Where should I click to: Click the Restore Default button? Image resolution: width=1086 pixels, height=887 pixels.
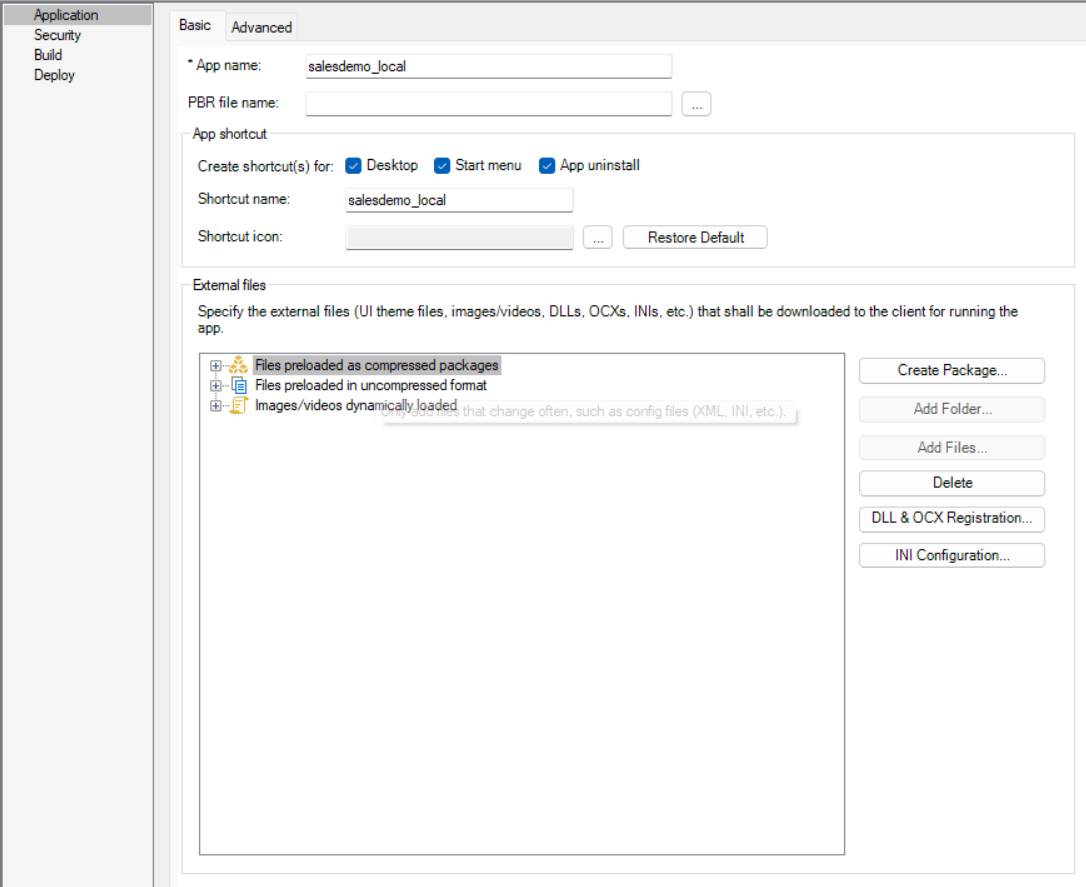pos(695,238)
